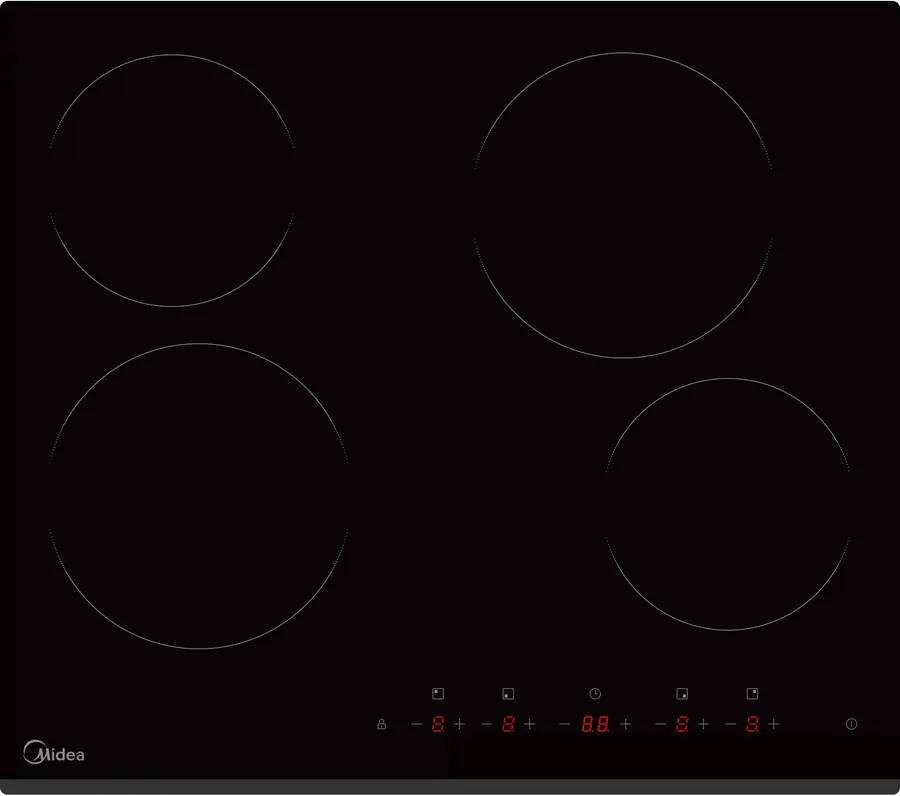Image resolution: width=900 pixels, height=796 pixels.
Task: Tap plus to increase timer
Action: point(626,724)
